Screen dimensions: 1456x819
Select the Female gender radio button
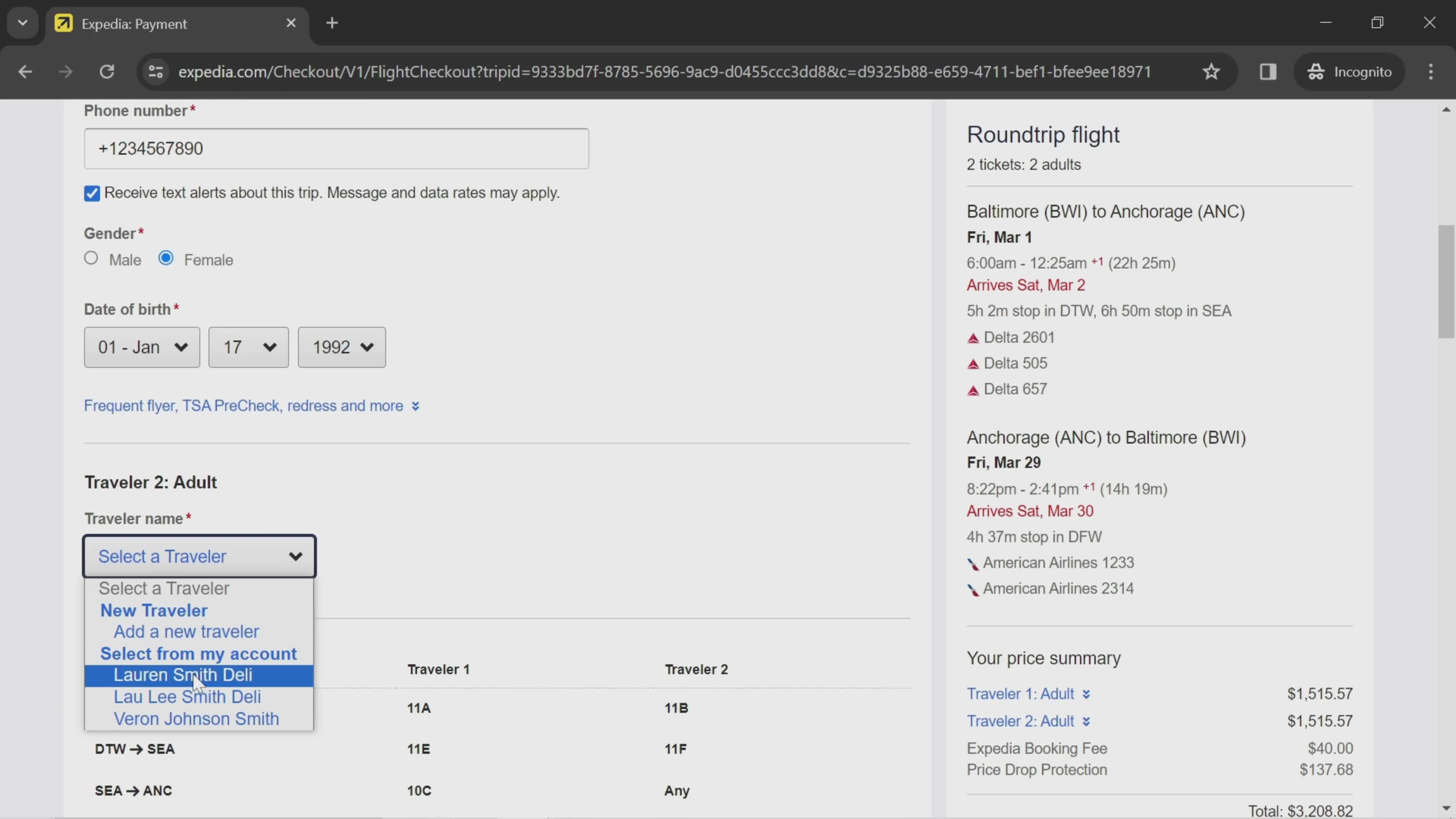pos(166,258)
